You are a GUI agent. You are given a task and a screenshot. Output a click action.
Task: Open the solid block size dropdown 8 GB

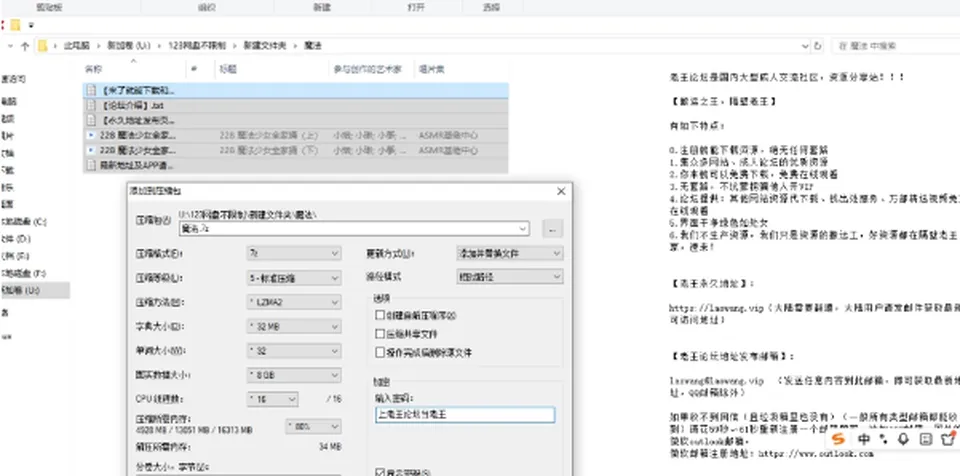(294, 375)
